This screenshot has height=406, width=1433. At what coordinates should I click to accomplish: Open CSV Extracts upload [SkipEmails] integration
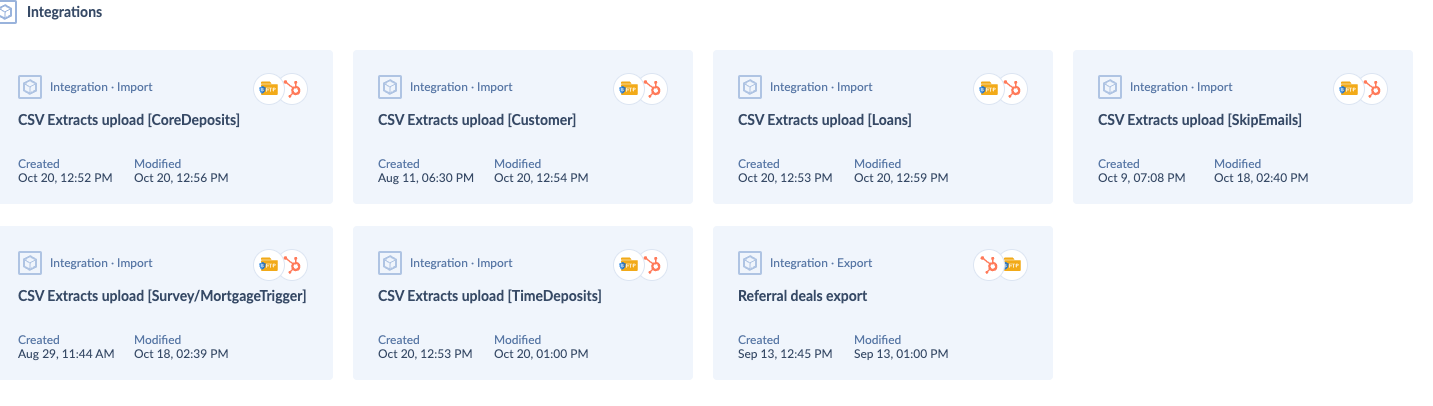1200,121
